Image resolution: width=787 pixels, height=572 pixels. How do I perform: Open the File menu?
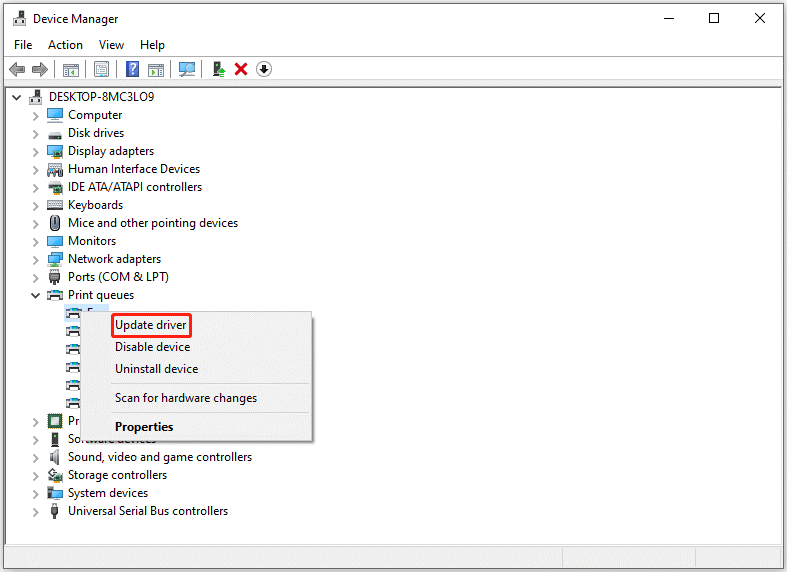[23, 45]
